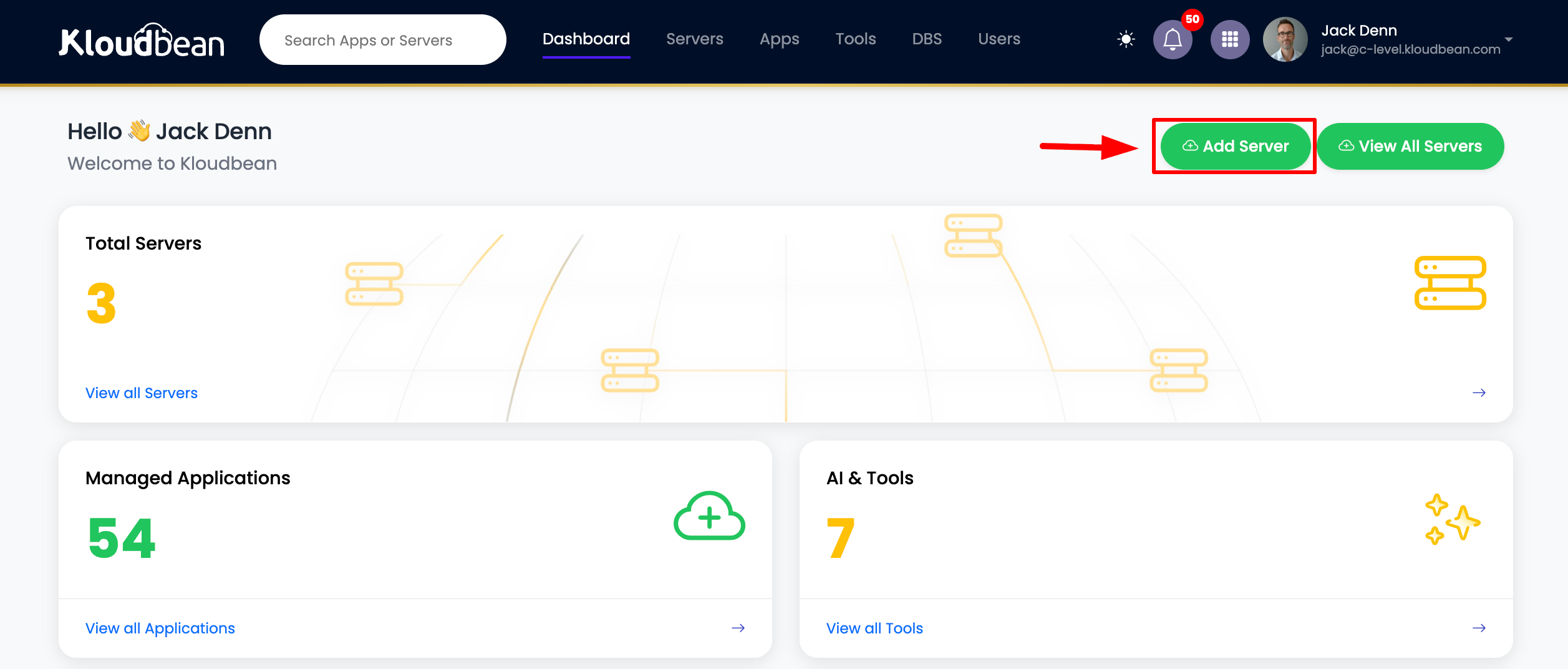Open the Tools menu item

coord(855,39)
